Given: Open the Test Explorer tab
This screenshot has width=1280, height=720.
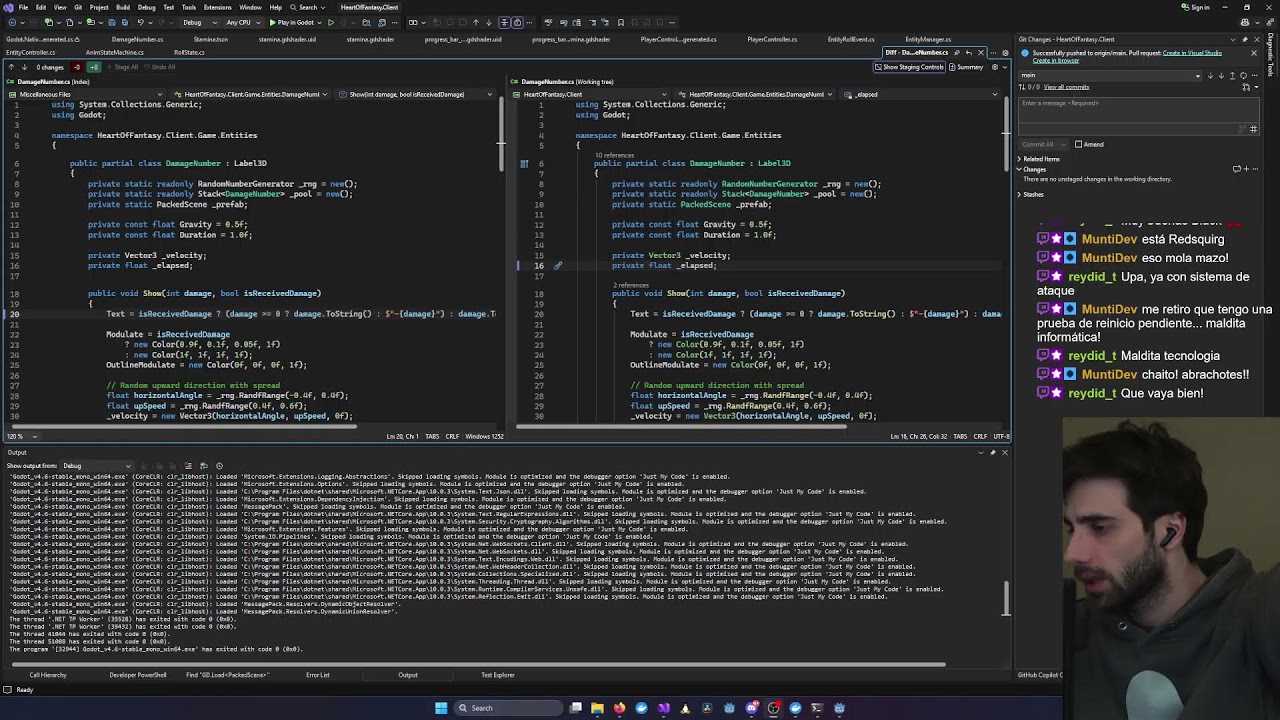Looking at the screenshot, I should pyautogui.click(x=497, y=675).
